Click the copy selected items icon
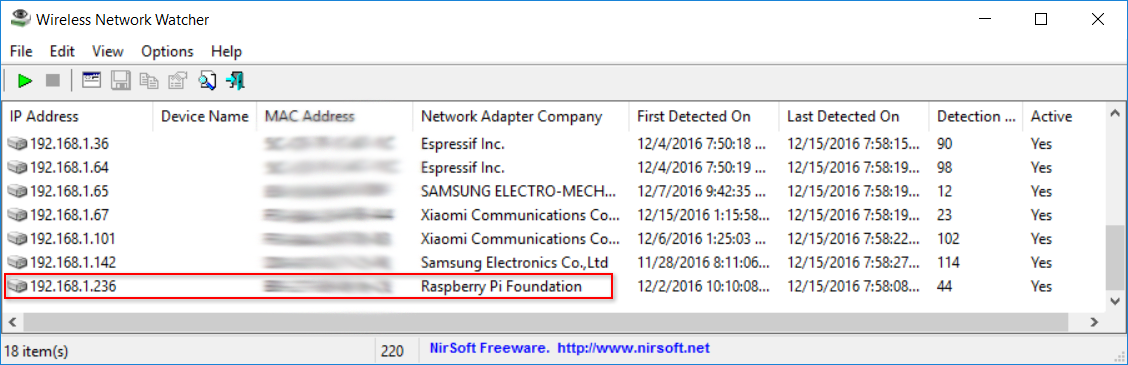The image size is (1128, 365). click(149, 81)
